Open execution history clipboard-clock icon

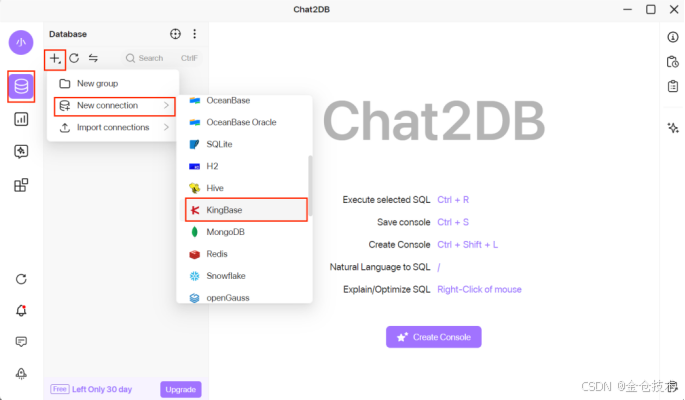click(x=673, y=62)
